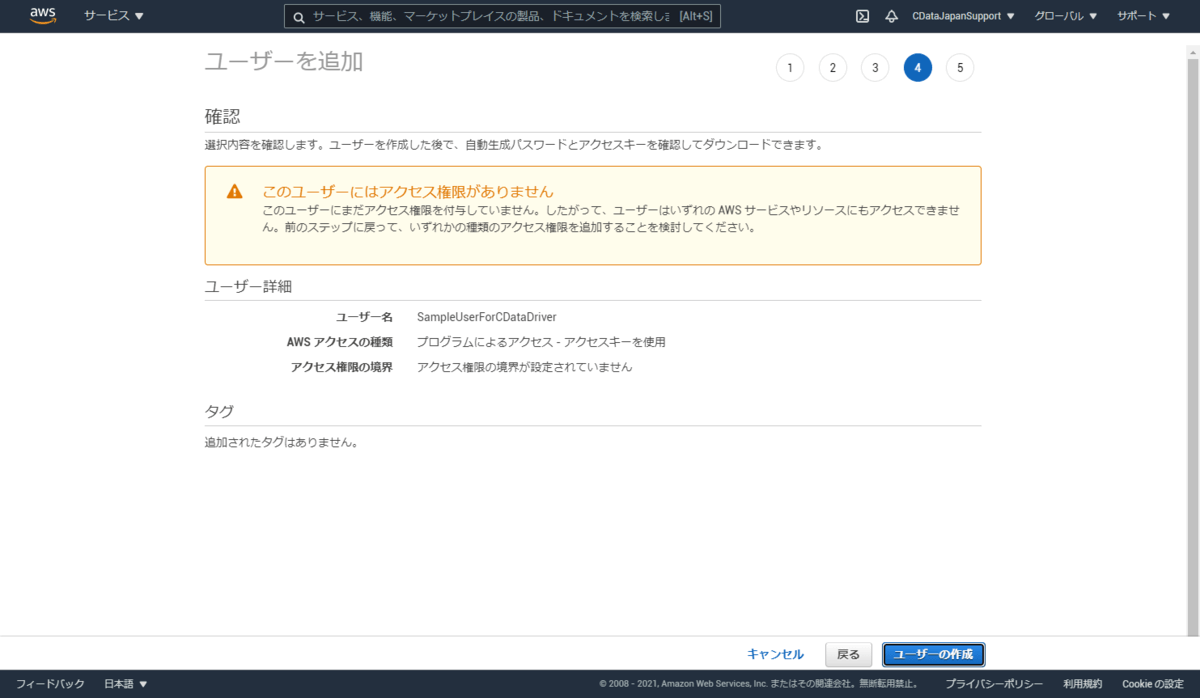Go to wizard step 2
1200x698 pixels.
tap(832, 67)
